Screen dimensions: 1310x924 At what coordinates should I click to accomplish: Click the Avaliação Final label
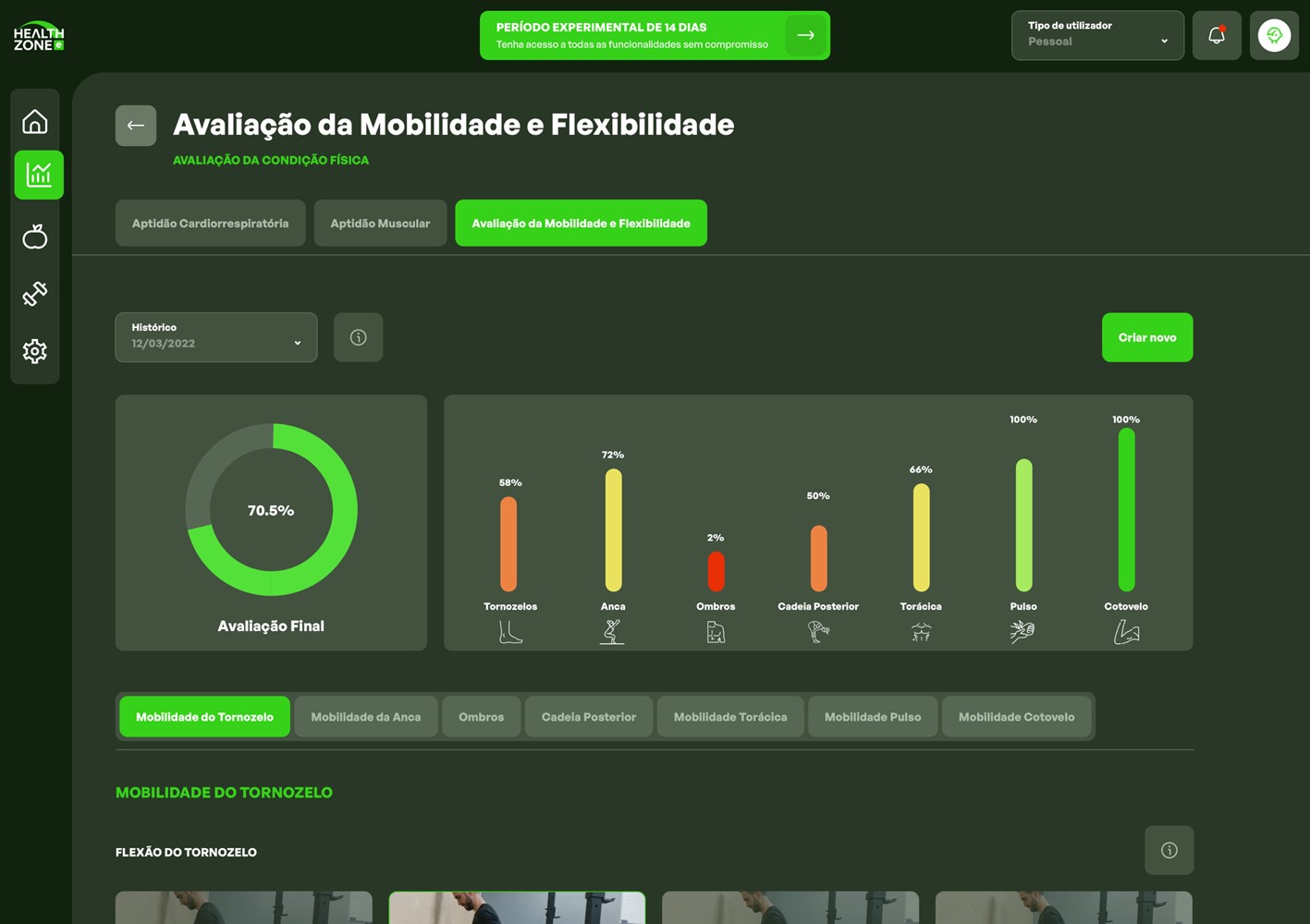point(271,626)
